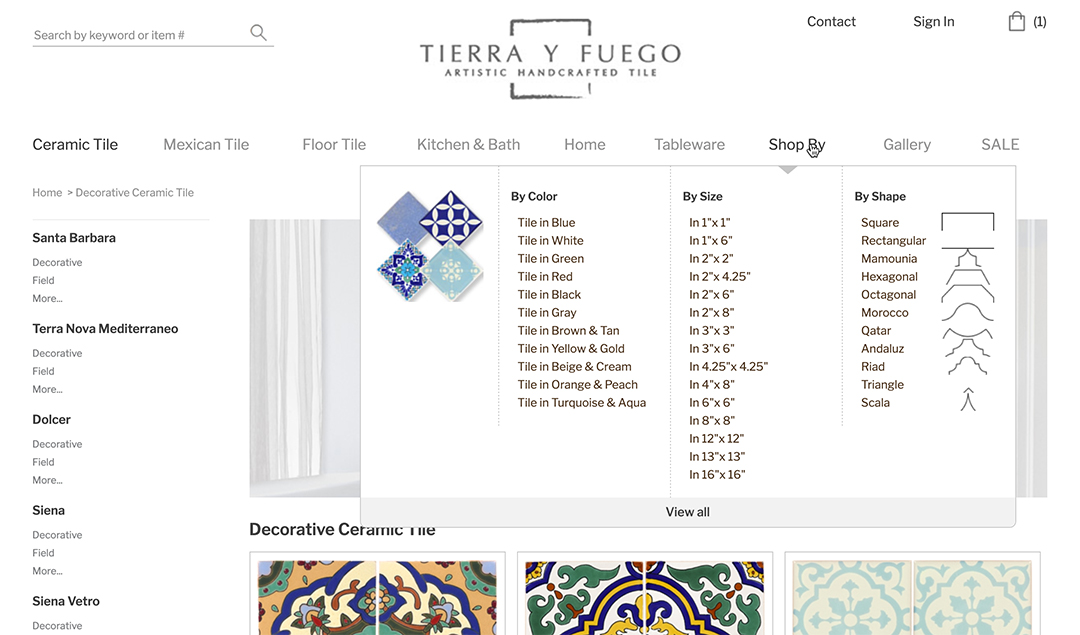Open the Mexican Tile menu

pos(206,145)
